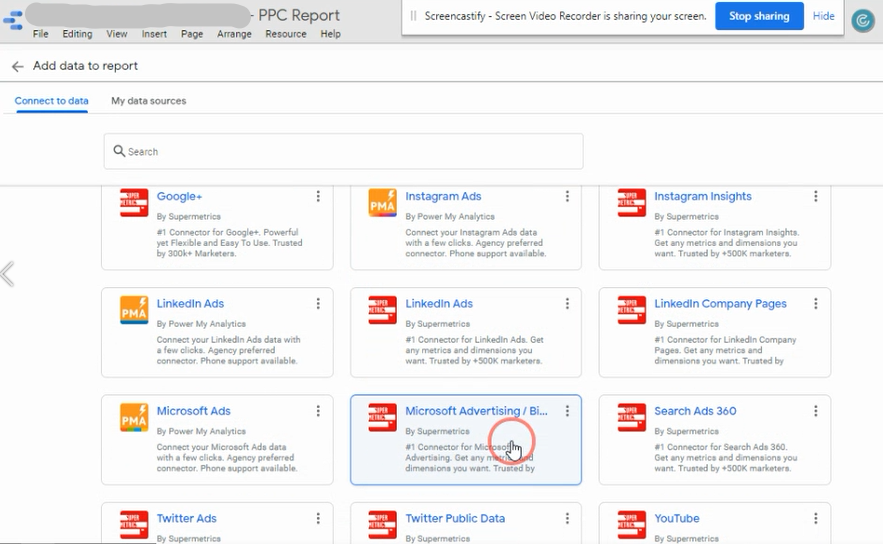Open more options for Microsoft Ads
883x544 pixels.
318,411
